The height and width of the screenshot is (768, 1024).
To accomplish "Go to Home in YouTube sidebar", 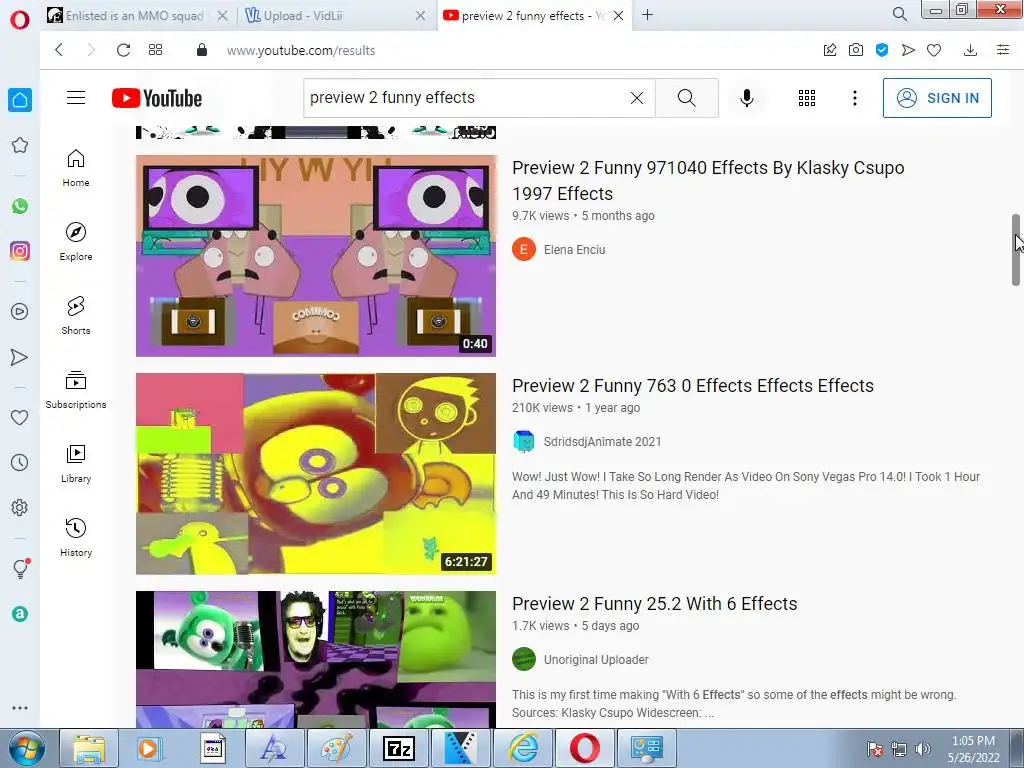I will coord(76,168).
